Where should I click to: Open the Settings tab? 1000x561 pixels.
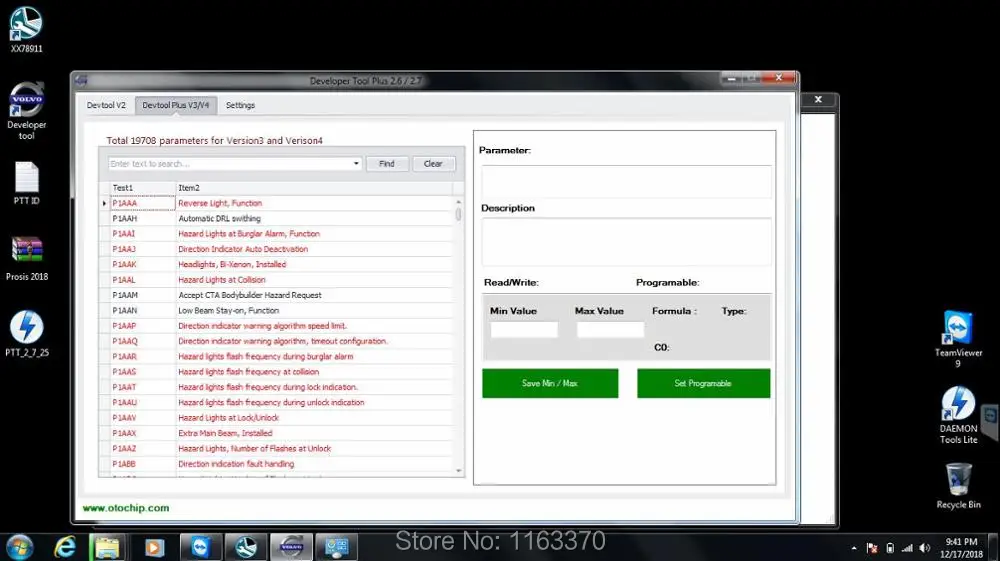240,105
